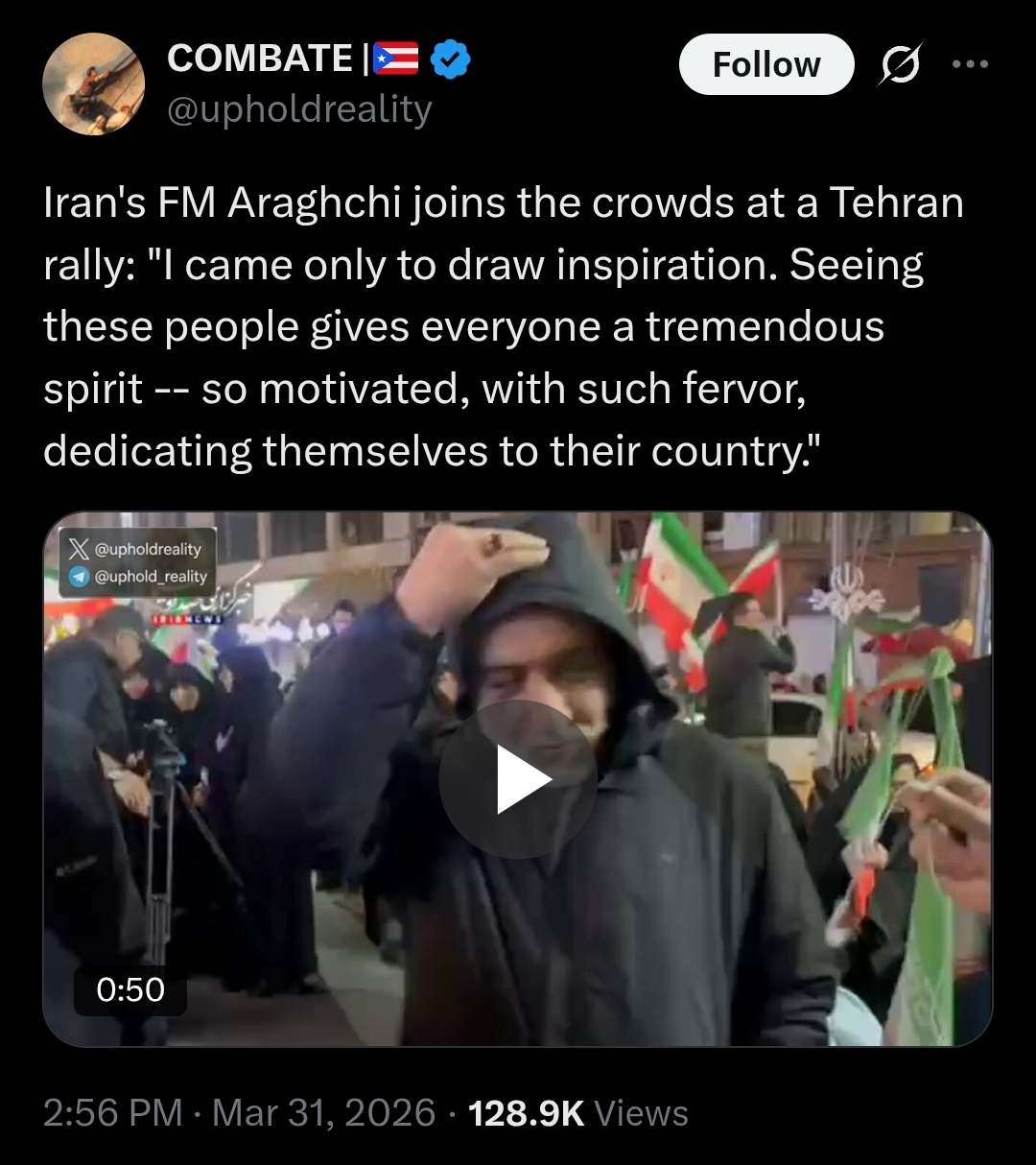The width and height of the screenshot is (1036, 1165).
Task: Click the 0:50 duration badge
Action: click(130, 989)
